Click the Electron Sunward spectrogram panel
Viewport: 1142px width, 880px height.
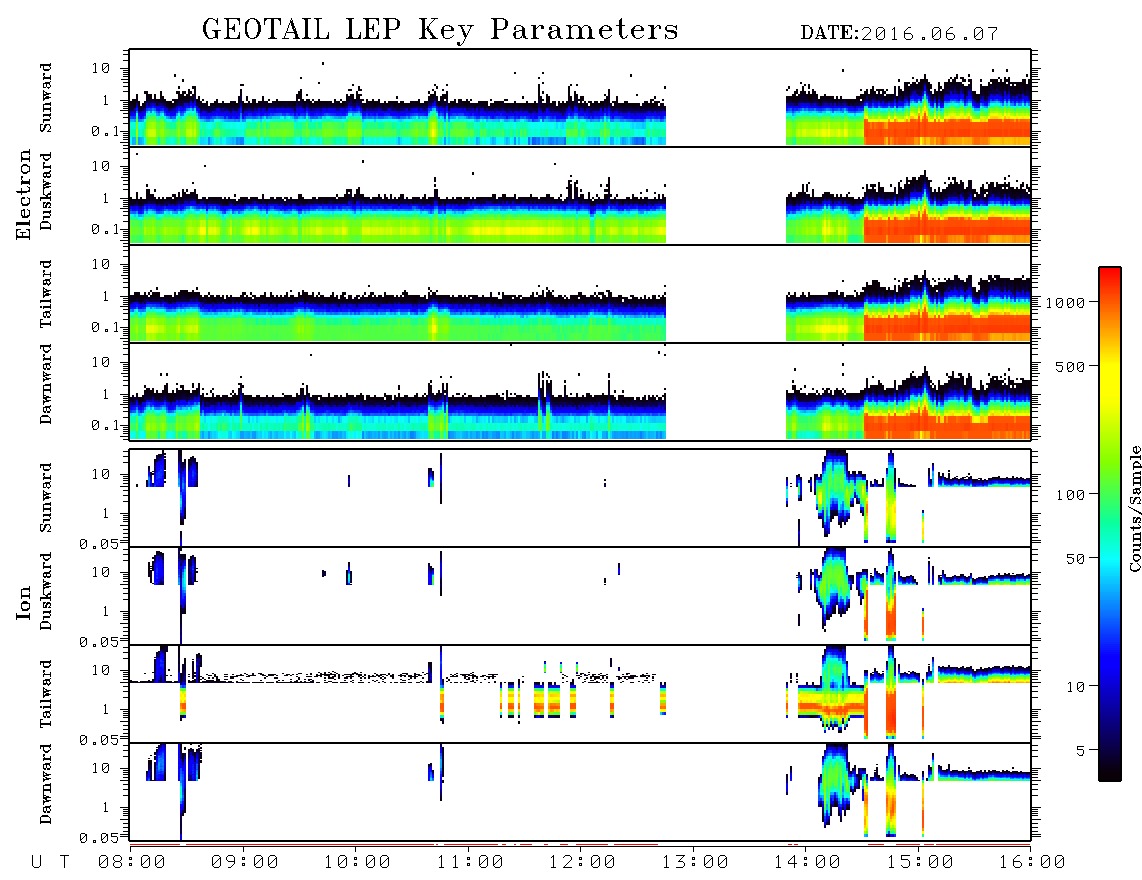580,98
